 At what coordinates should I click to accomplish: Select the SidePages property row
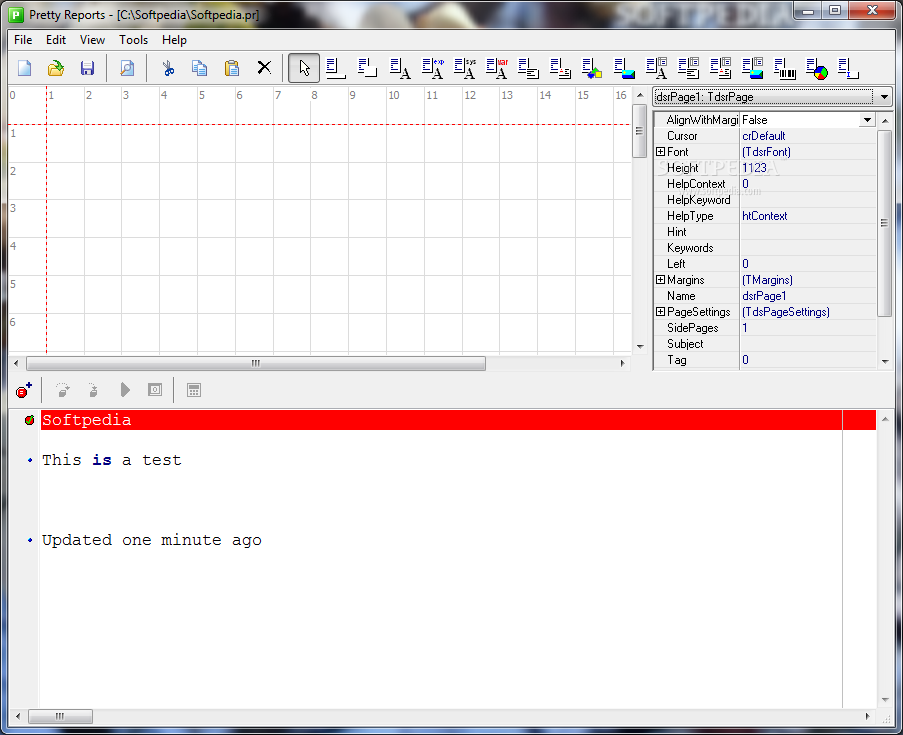(765, 328)
